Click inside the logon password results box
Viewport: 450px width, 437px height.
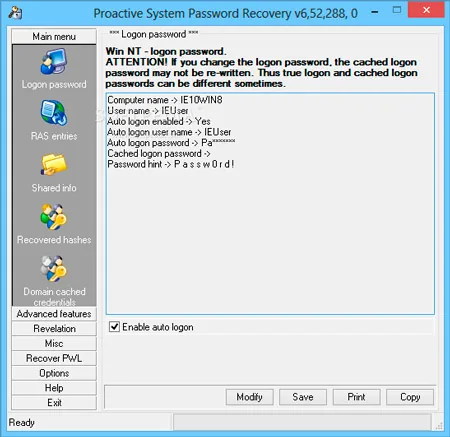click(x=270, y=204)
